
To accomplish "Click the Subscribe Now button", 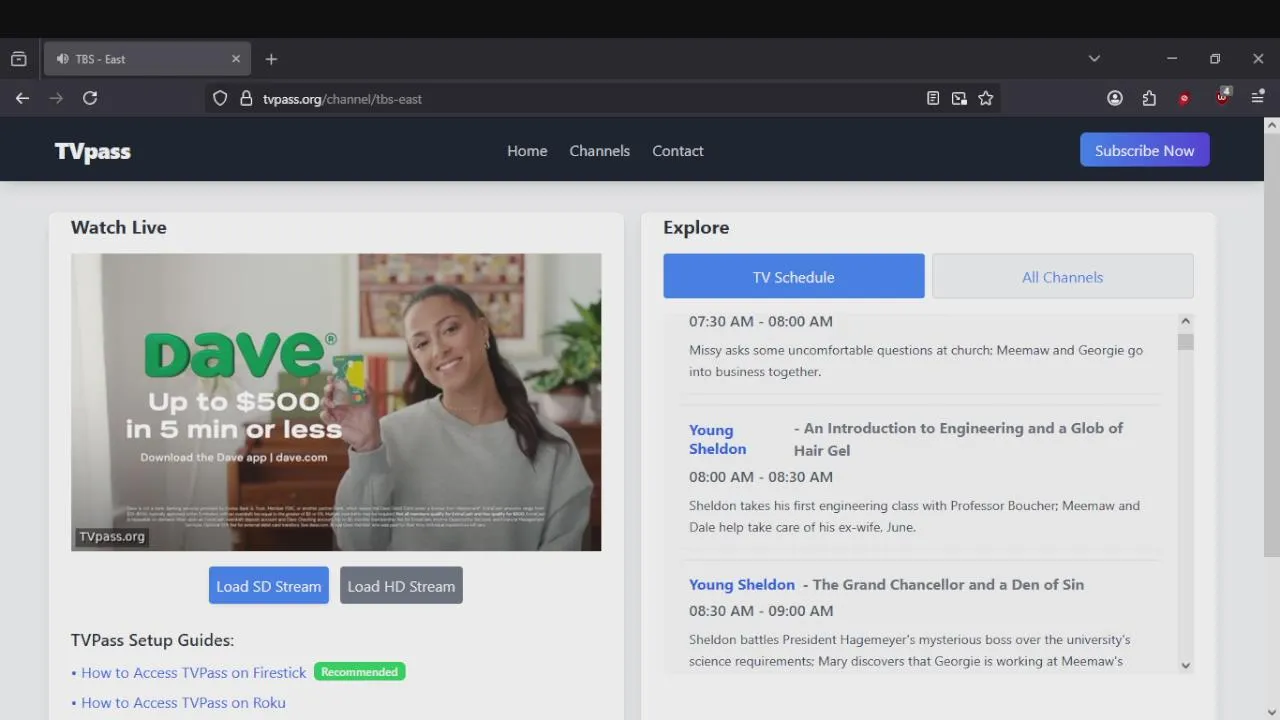I will 1145,150.
